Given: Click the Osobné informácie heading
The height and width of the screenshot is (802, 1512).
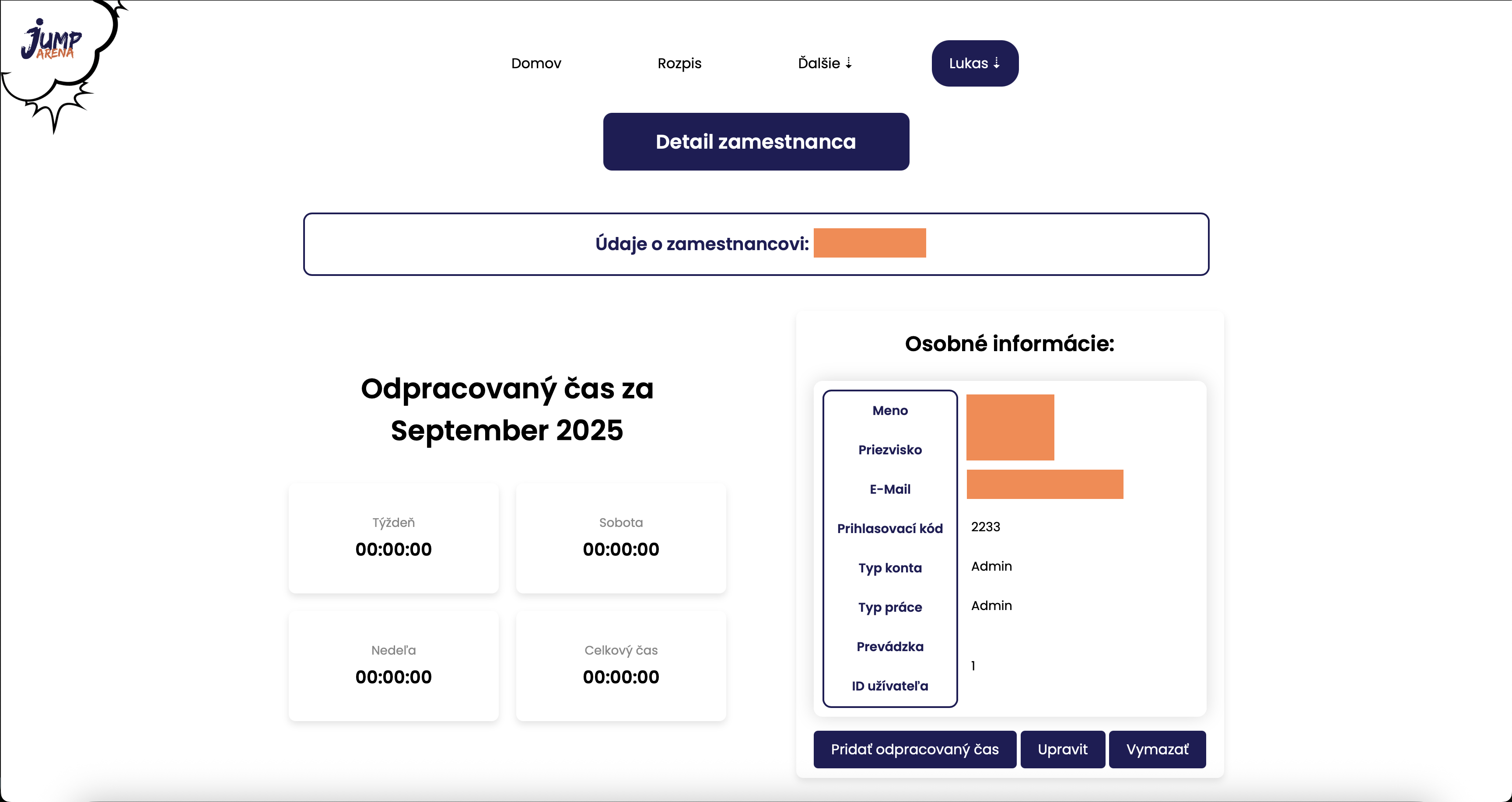Looking at the screenshot, I should [1010, 344].
